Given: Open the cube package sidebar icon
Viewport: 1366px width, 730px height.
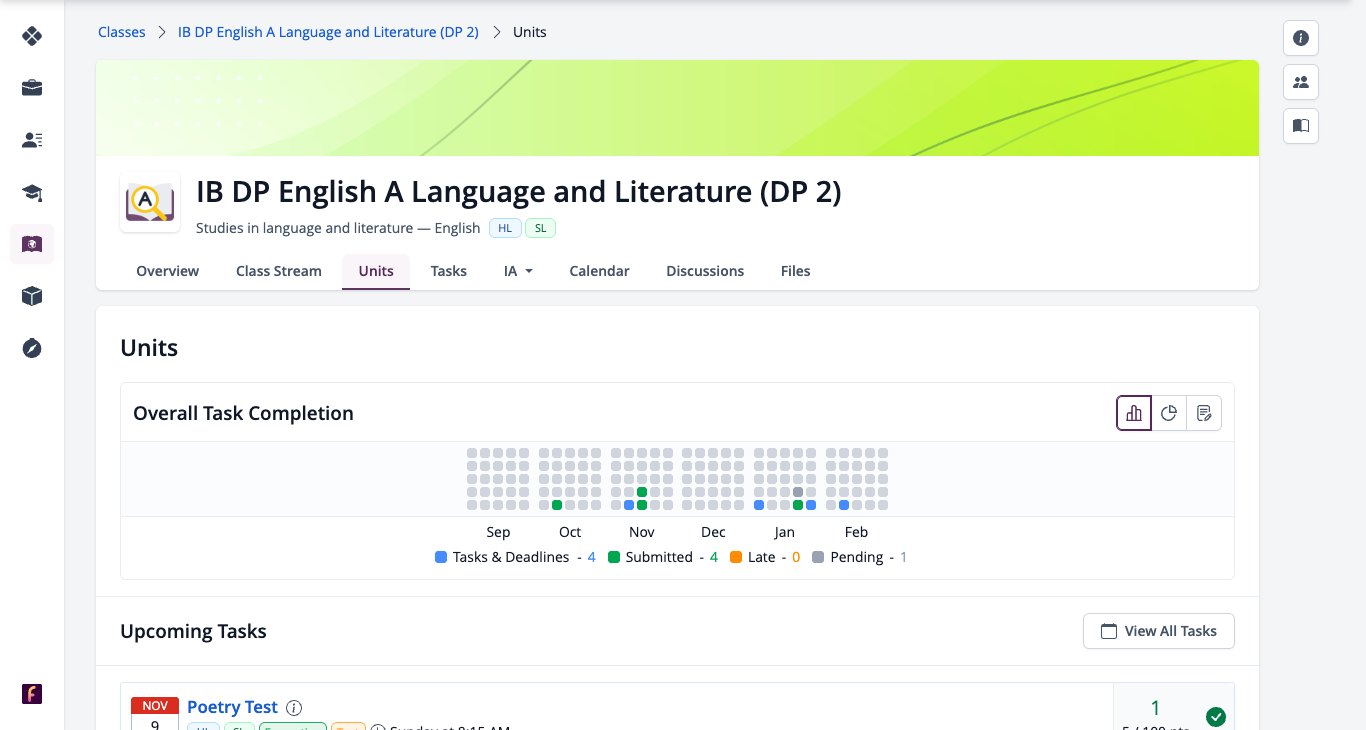Looking at the screenshot, I should tap(32, 296).
